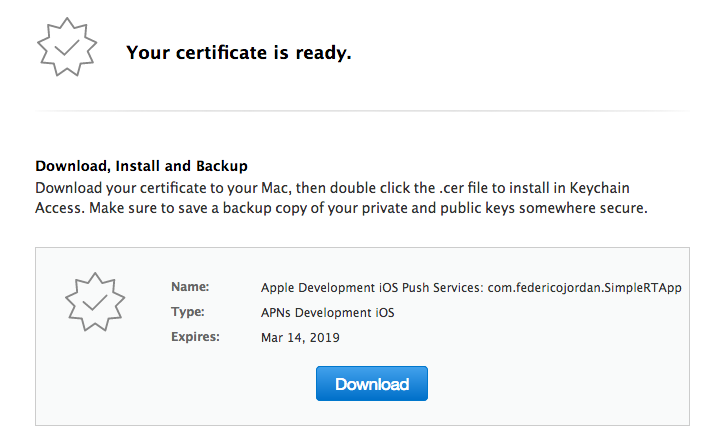Click the Name label in certificate details
Viewport: 720px width, 444px height.
[x=190, y=287]
